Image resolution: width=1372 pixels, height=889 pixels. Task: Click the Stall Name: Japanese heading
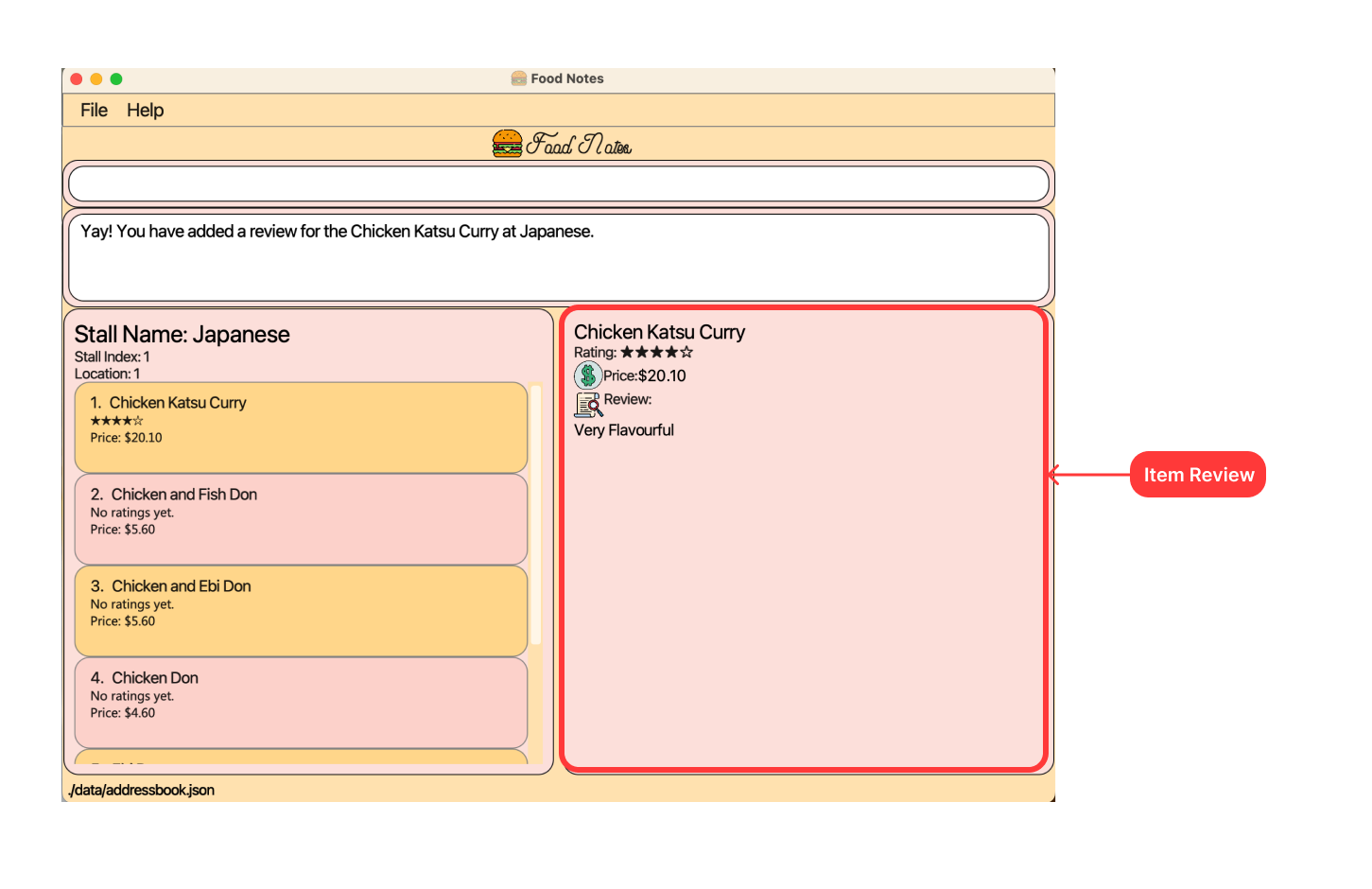click(x=182, y=334)
